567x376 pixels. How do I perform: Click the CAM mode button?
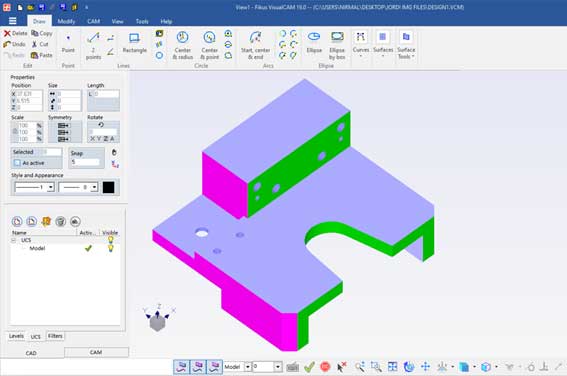(x=96, y=352)
